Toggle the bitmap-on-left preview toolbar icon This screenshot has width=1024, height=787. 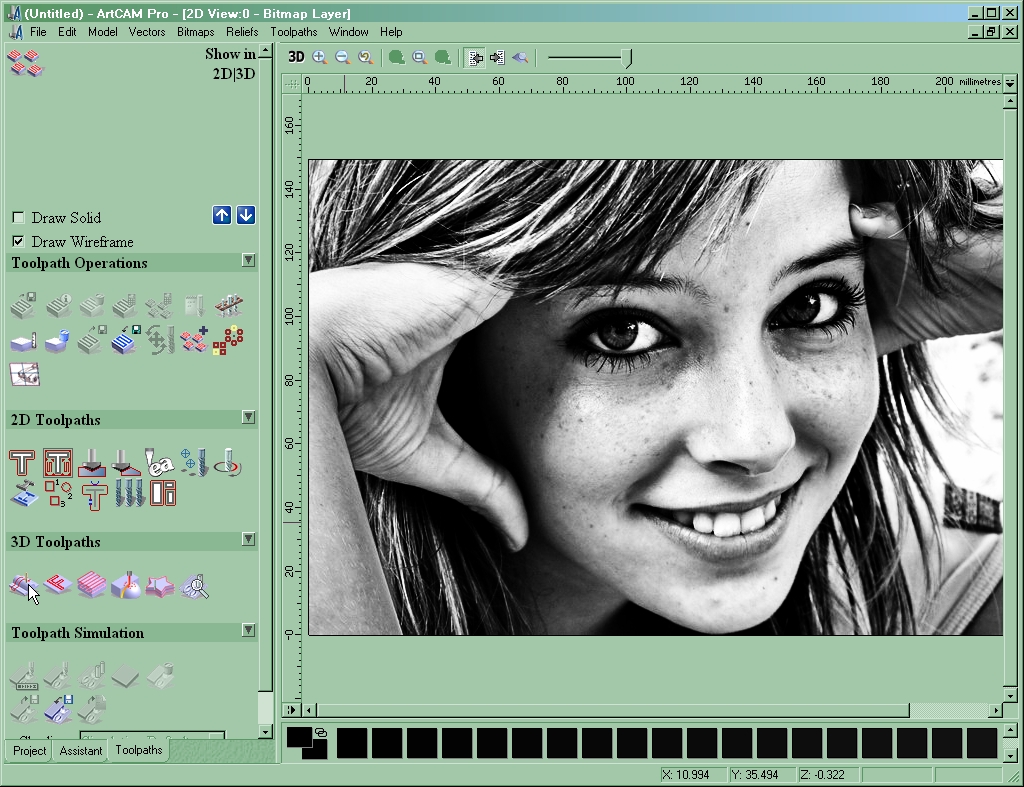pyautogui.click(x=475, y=57)
